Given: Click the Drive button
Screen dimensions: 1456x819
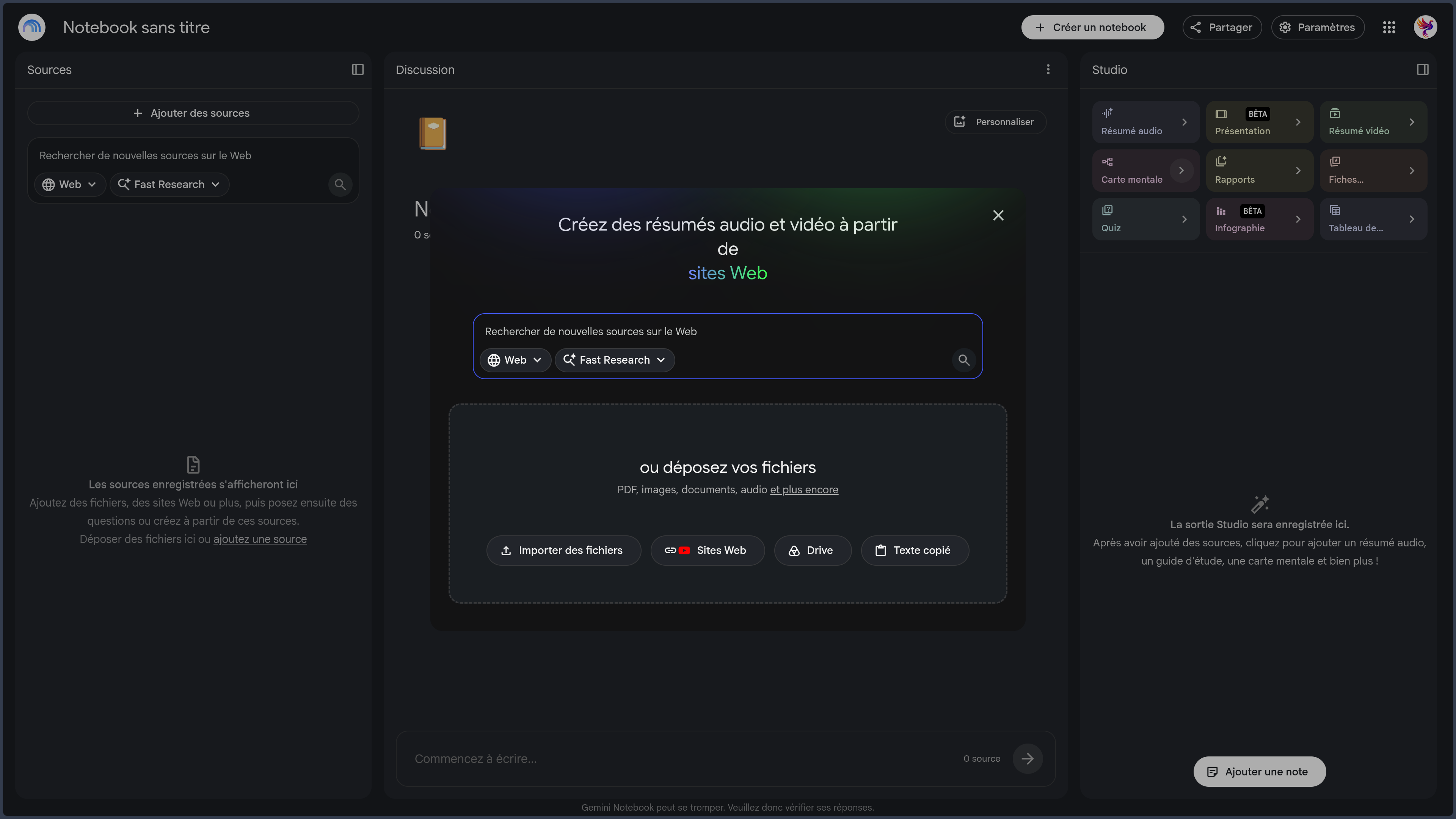Looking at the screenshot, I should [812, 551].
